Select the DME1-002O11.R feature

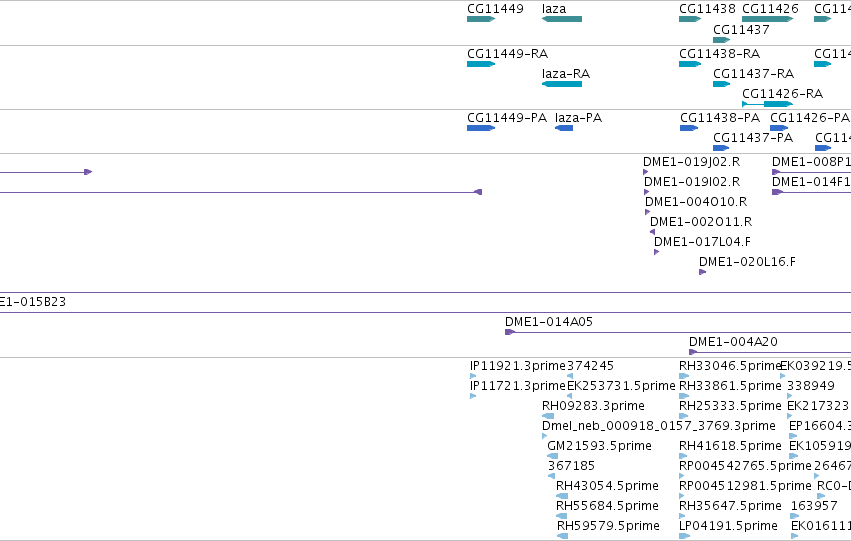(652, 232)
